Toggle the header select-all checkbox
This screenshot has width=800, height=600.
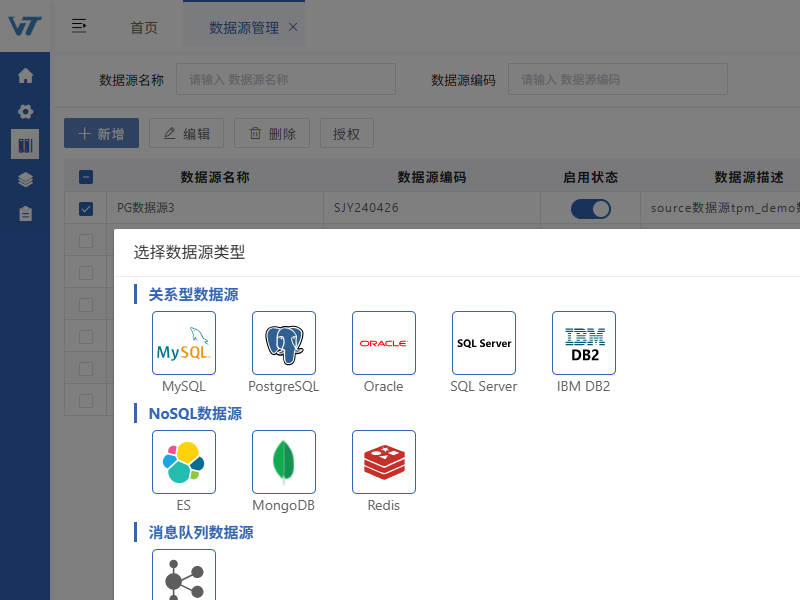pyautogui.click(x=86, y=177)
